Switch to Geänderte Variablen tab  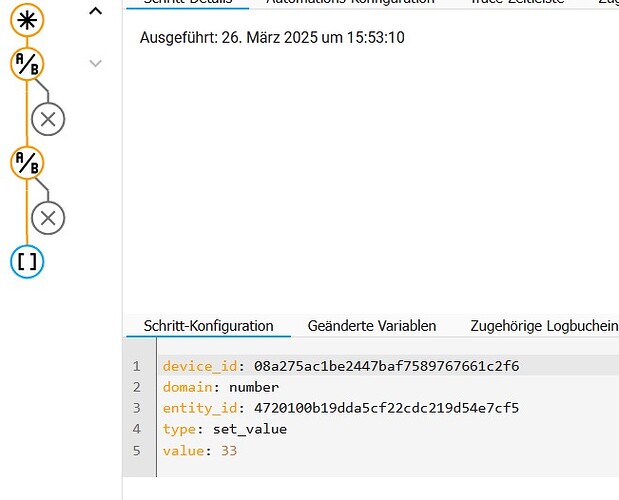[x=372, y=326]
